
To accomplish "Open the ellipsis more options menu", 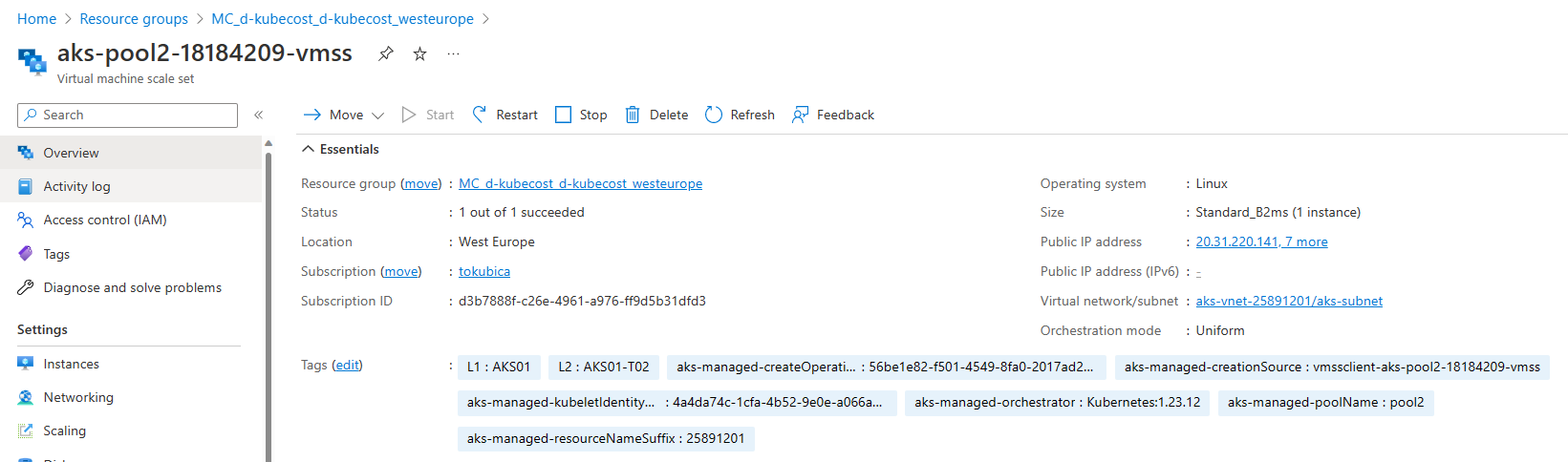I will tap(453, 53).
